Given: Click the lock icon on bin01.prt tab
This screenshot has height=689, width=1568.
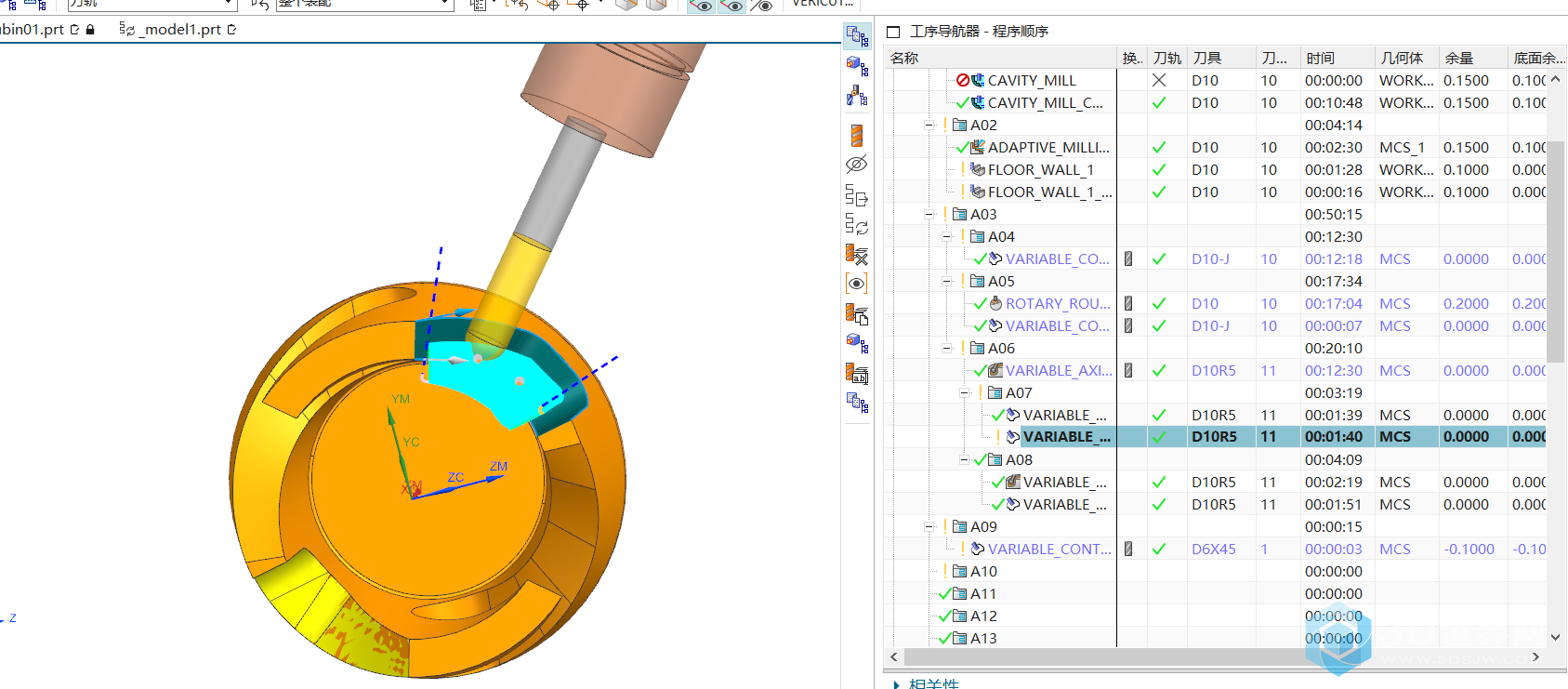Looking at the screenshot, I should (90, 30).
